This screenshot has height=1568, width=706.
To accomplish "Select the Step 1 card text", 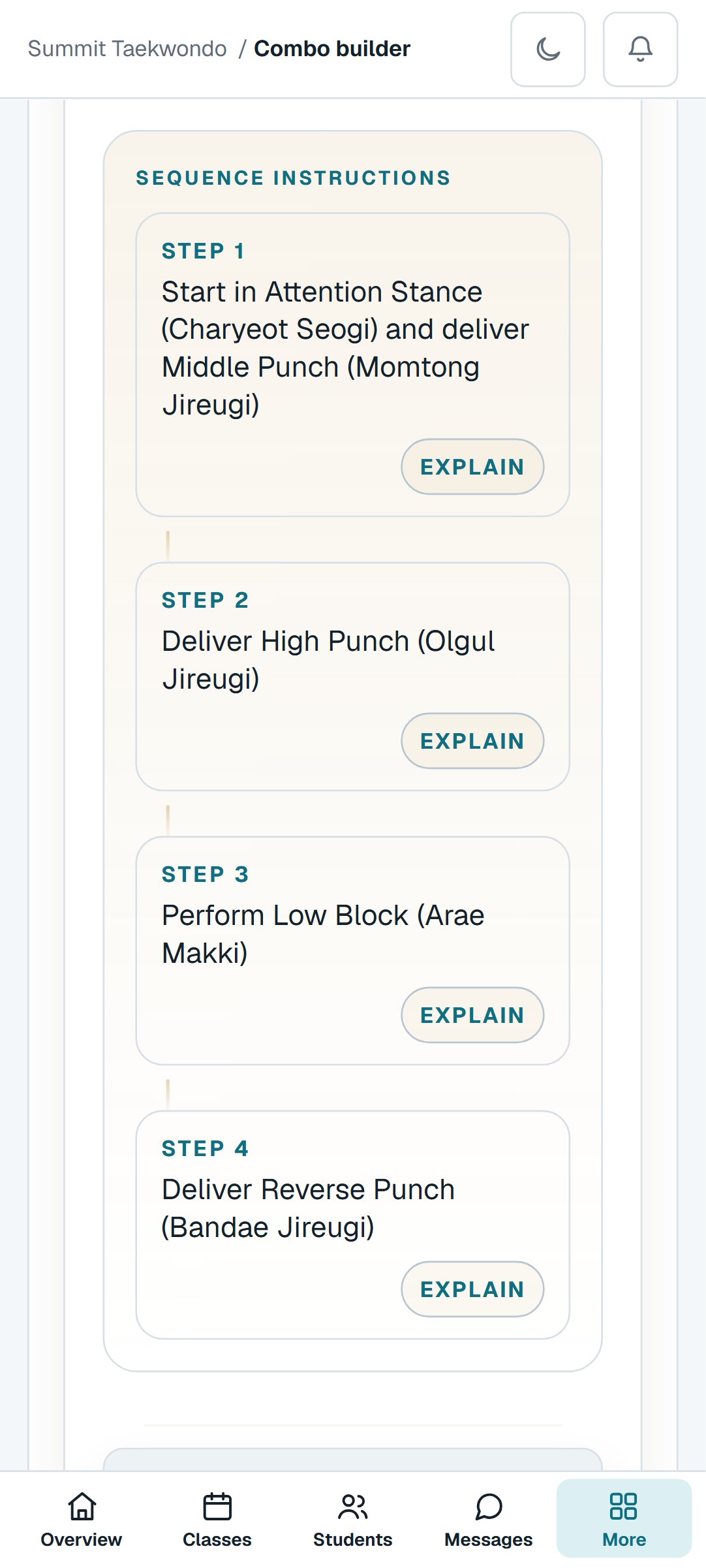I will click(x=346, y=348).
